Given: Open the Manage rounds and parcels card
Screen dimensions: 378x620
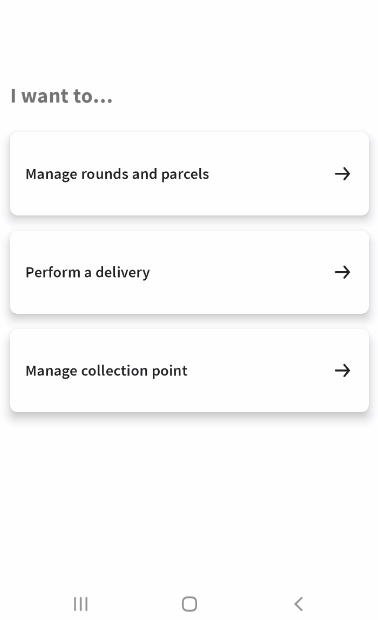Looking at the screenshot, I should click(189, 174).
